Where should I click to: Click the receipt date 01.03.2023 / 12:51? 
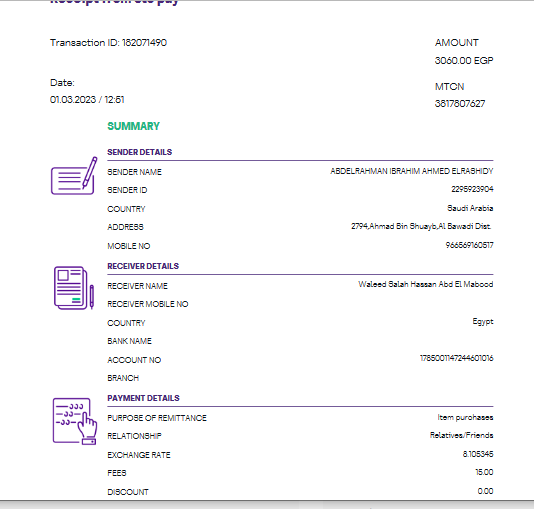pos(87,100)
